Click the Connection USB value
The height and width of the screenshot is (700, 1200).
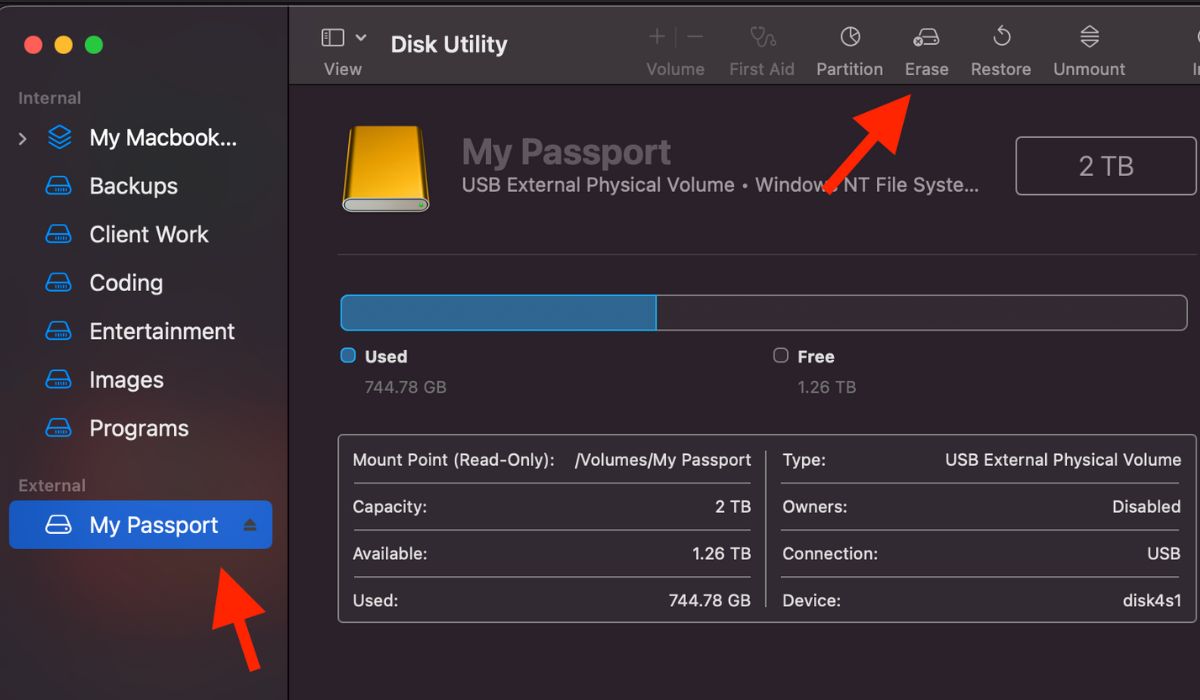(x=1164, y=553)
